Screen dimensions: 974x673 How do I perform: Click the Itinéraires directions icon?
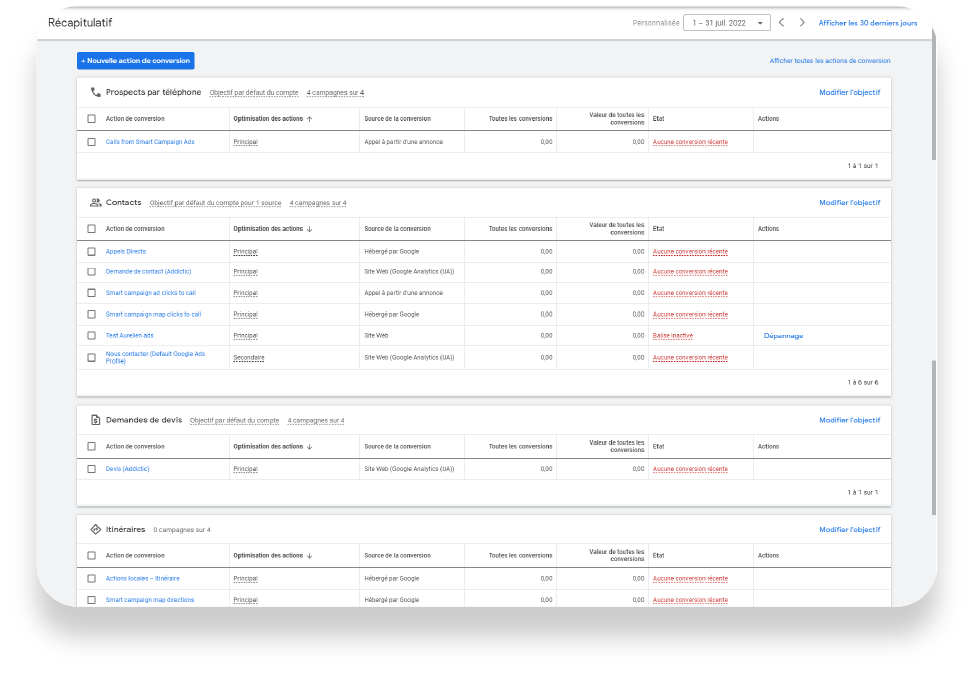click(96, 529)
